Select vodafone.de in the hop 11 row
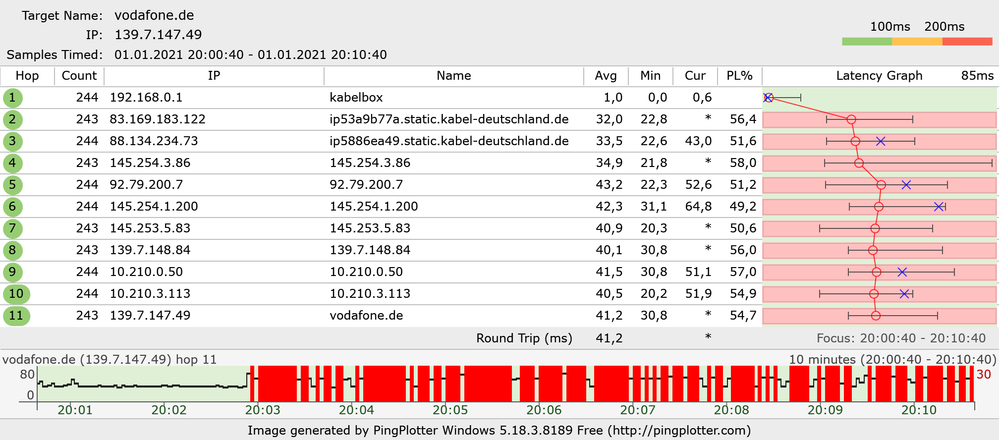Screen dimensions: 999x440 [x=366, y=316]
